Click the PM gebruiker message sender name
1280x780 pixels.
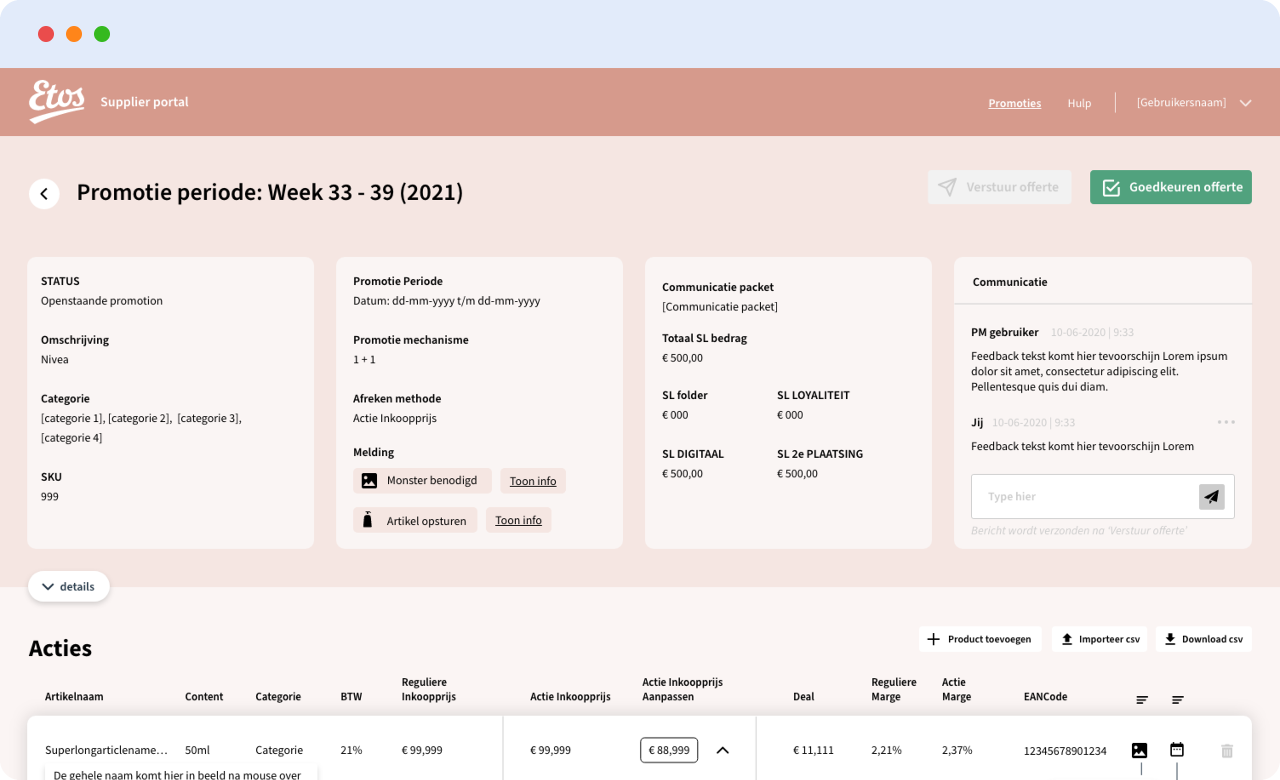tap(1005, 332)
